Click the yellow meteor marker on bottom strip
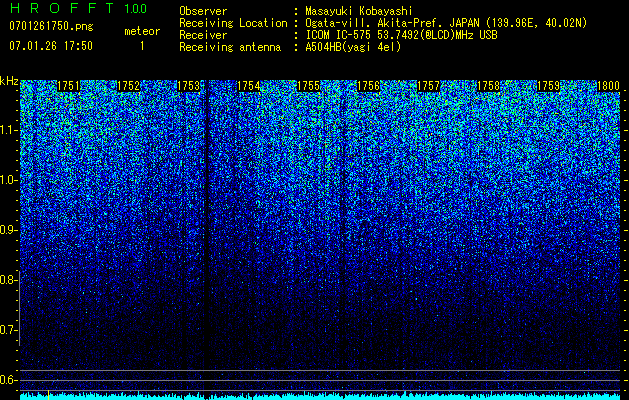629x400 pixels. pos(48,394)
